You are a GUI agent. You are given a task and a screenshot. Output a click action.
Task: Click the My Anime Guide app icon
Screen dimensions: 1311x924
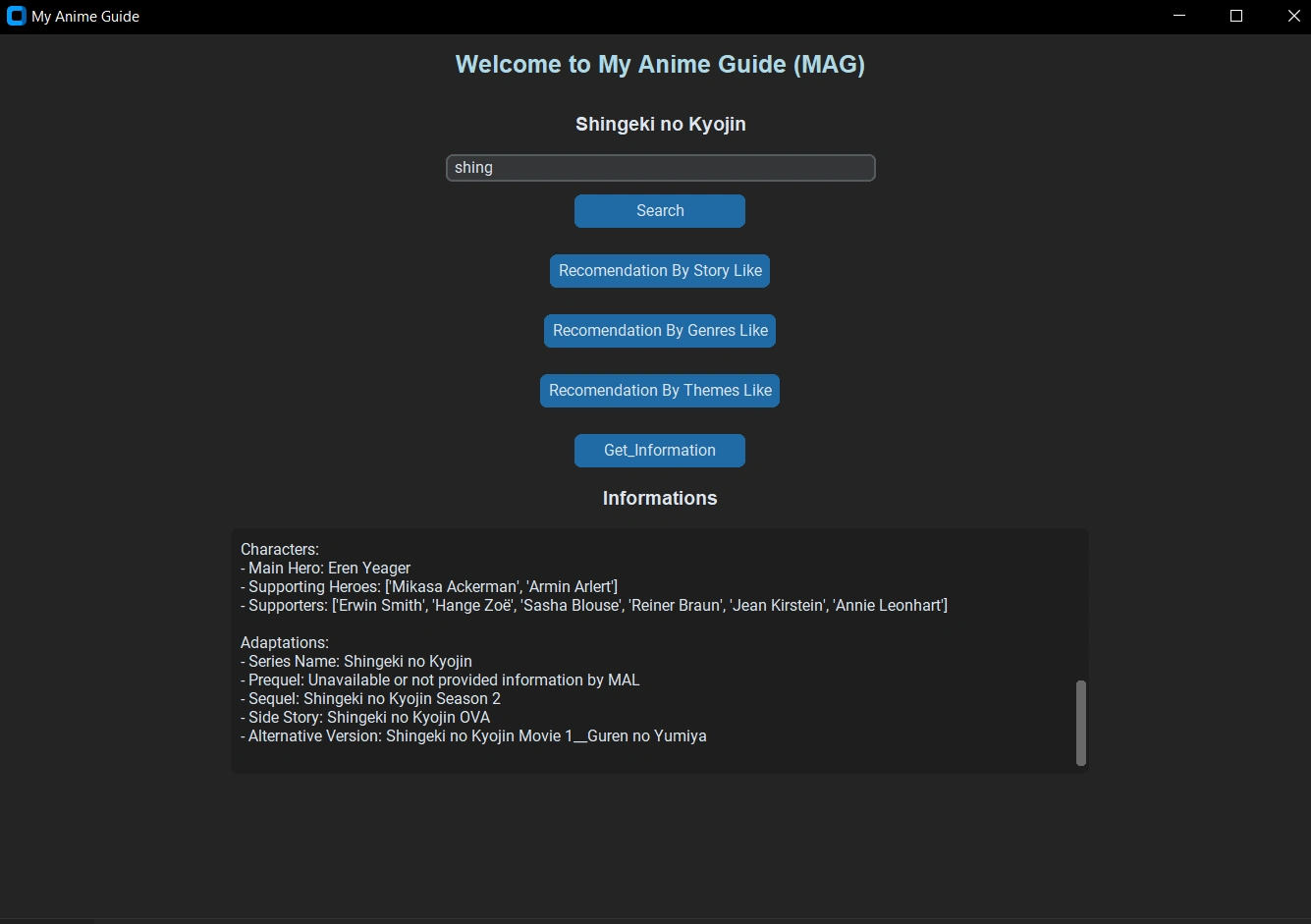pyautogui.click(x=16, y=16)
